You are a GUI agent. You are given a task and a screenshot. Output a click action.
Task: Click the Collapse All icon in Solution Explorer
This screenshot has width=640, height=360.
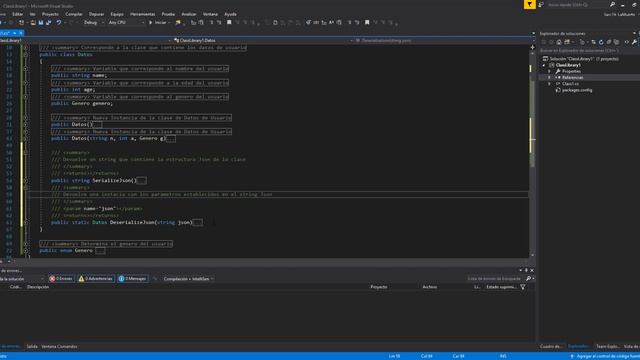point(609,42)
